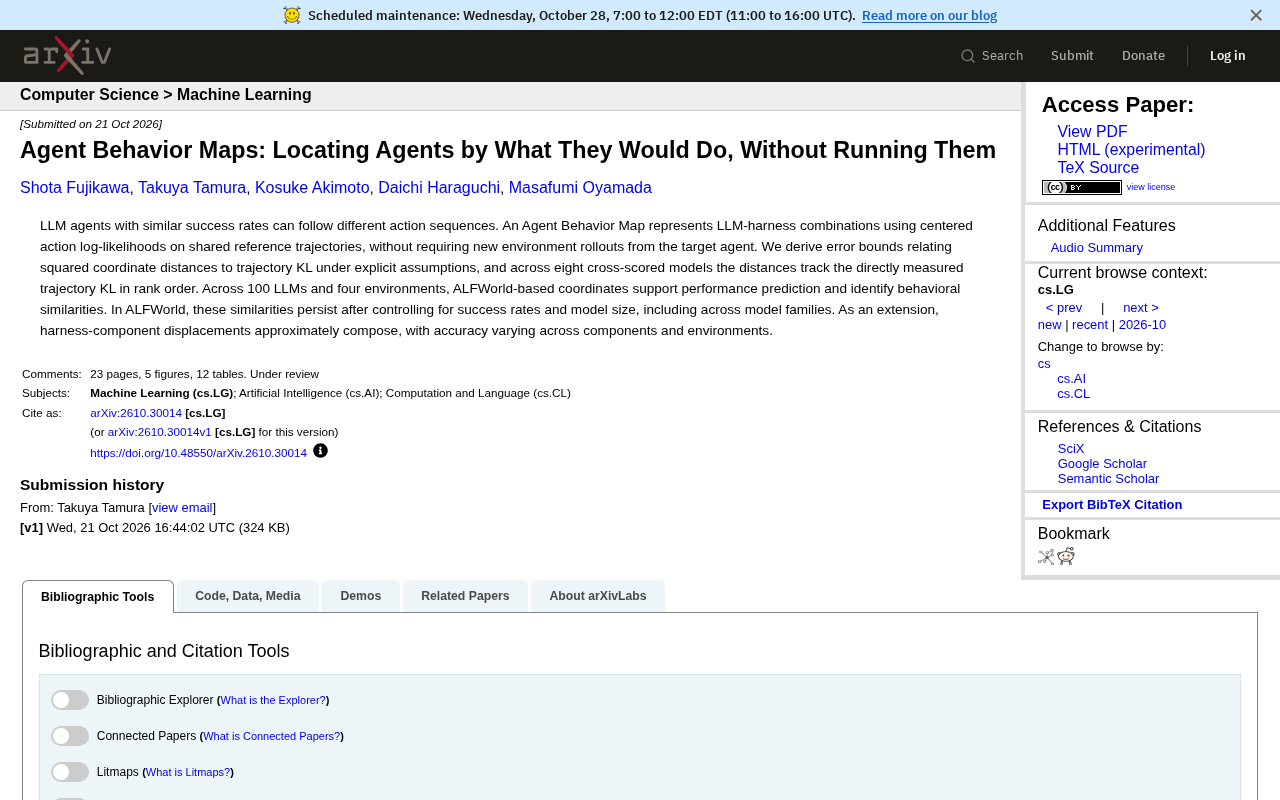
Task: Open HTML (experimental) version
Action: coord(1131,150)
